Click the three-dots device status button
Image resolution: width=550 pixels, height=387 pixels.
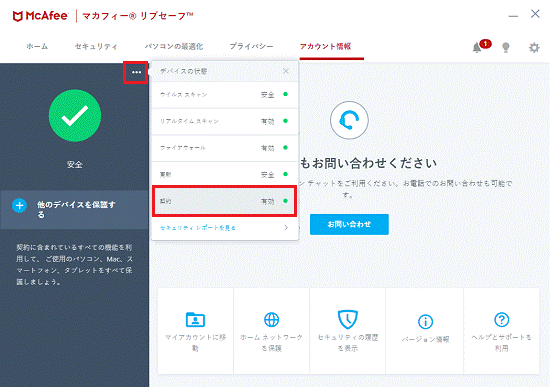(136, 72)
